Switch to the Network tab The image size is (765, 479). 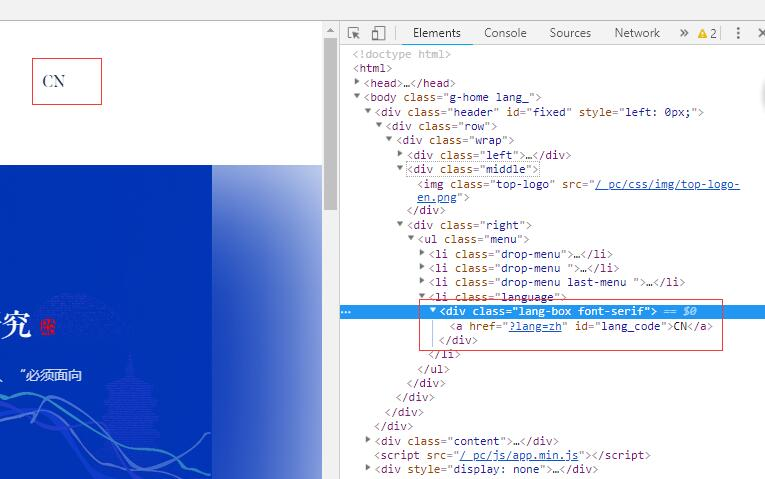click(x=637, y=33)
